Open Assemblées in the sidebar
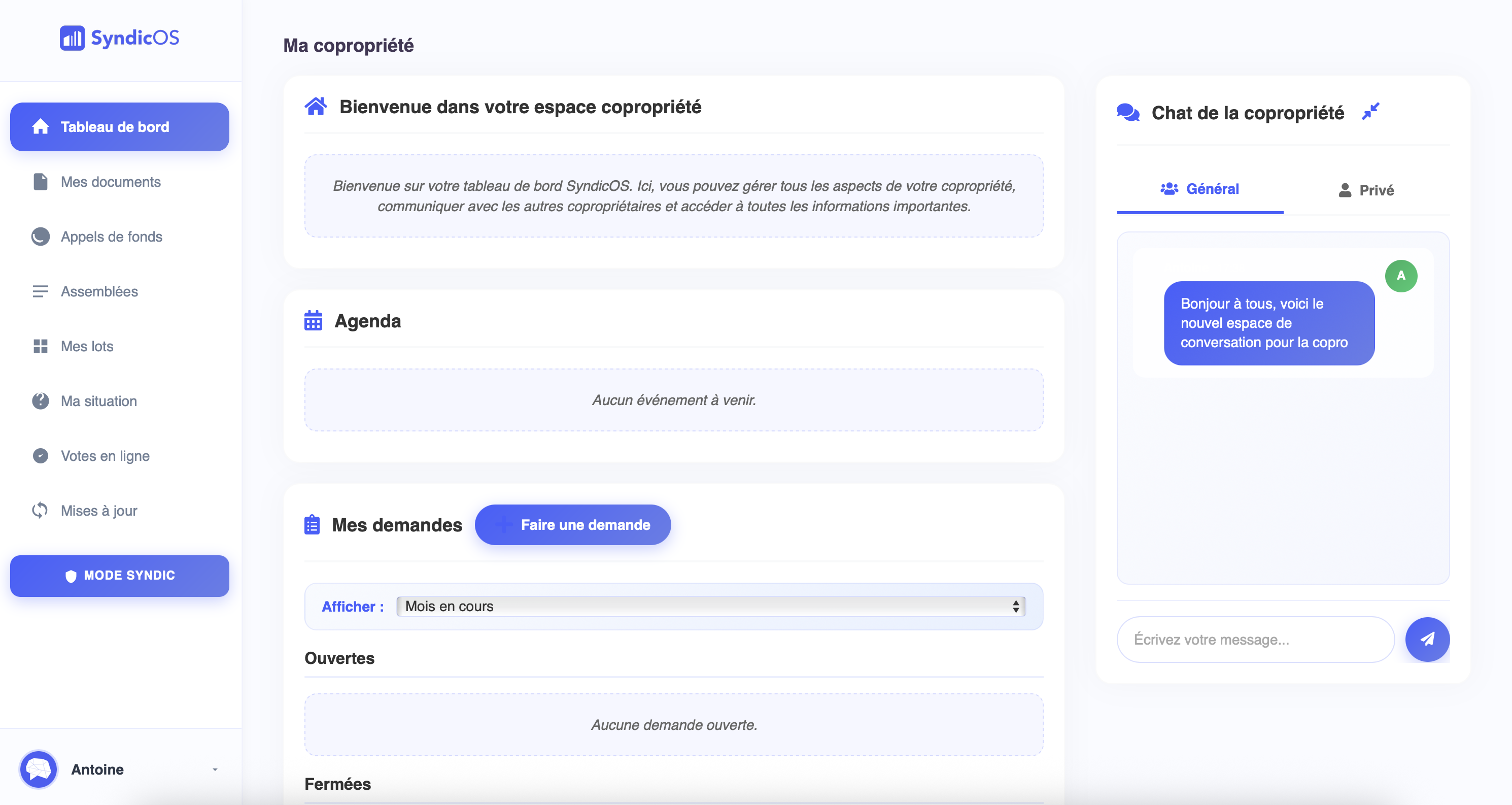 coord(99,292)
